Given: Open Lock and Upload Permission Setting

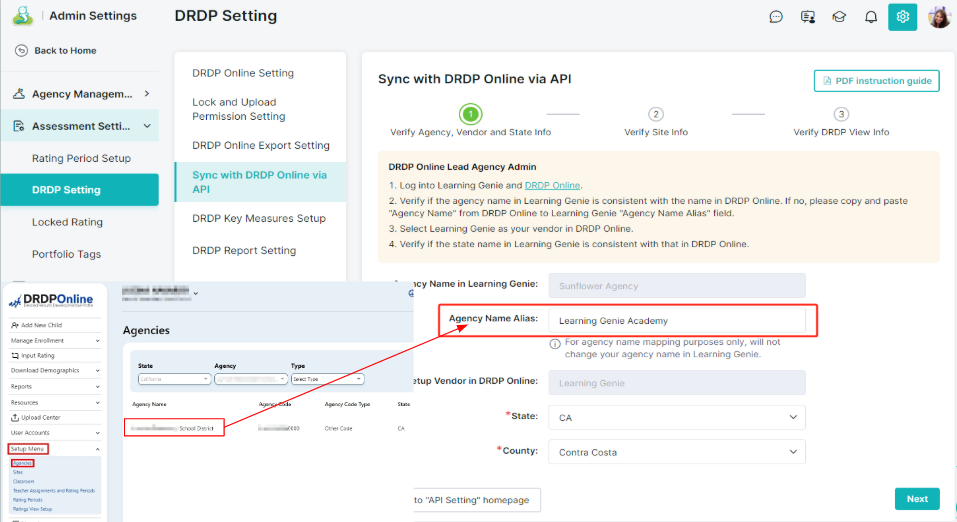Looking at the screenshot, I should tap(239, 109).
